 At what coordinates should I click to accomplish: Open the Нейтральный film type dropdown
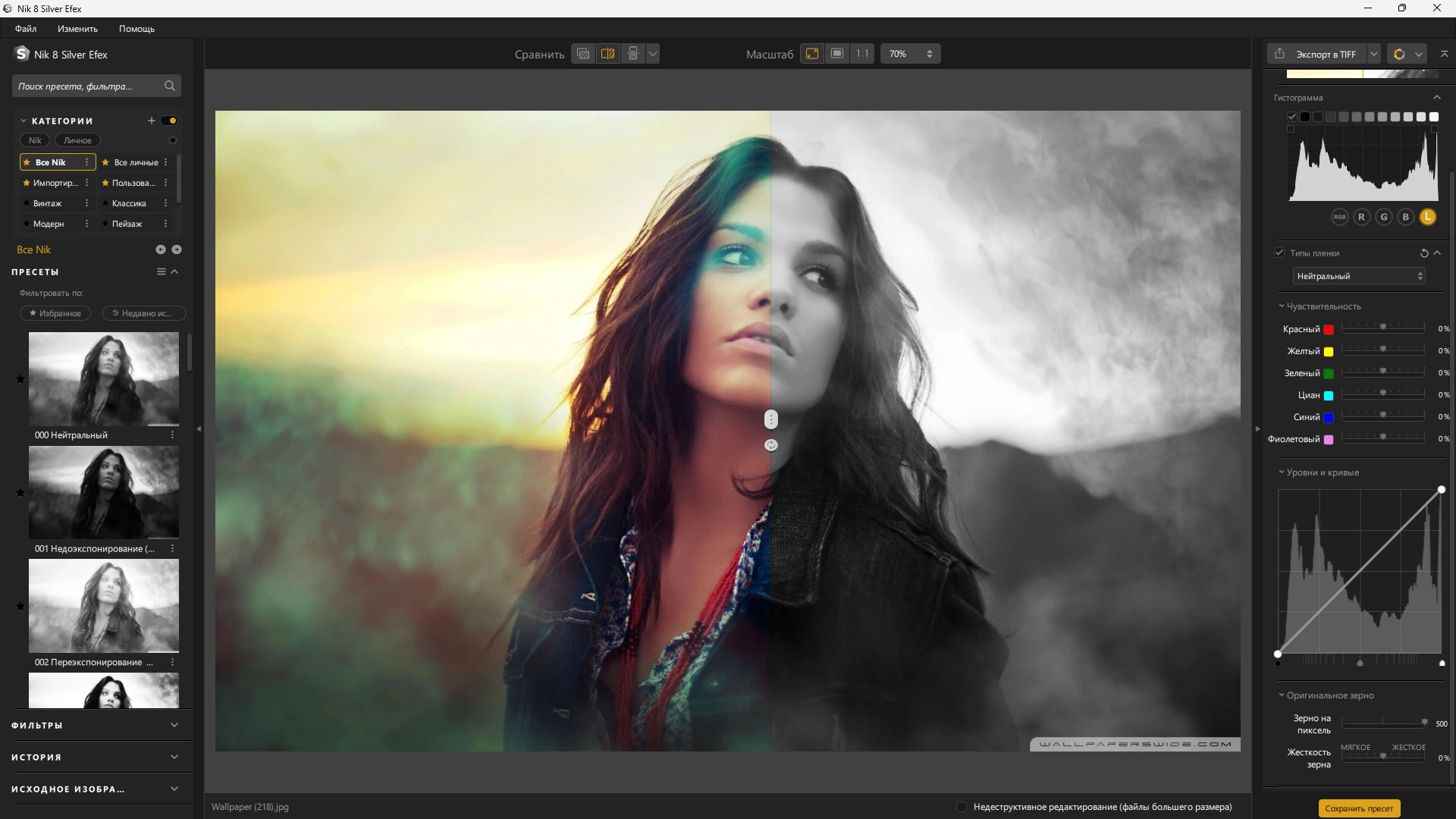(x=1360, y=276)
